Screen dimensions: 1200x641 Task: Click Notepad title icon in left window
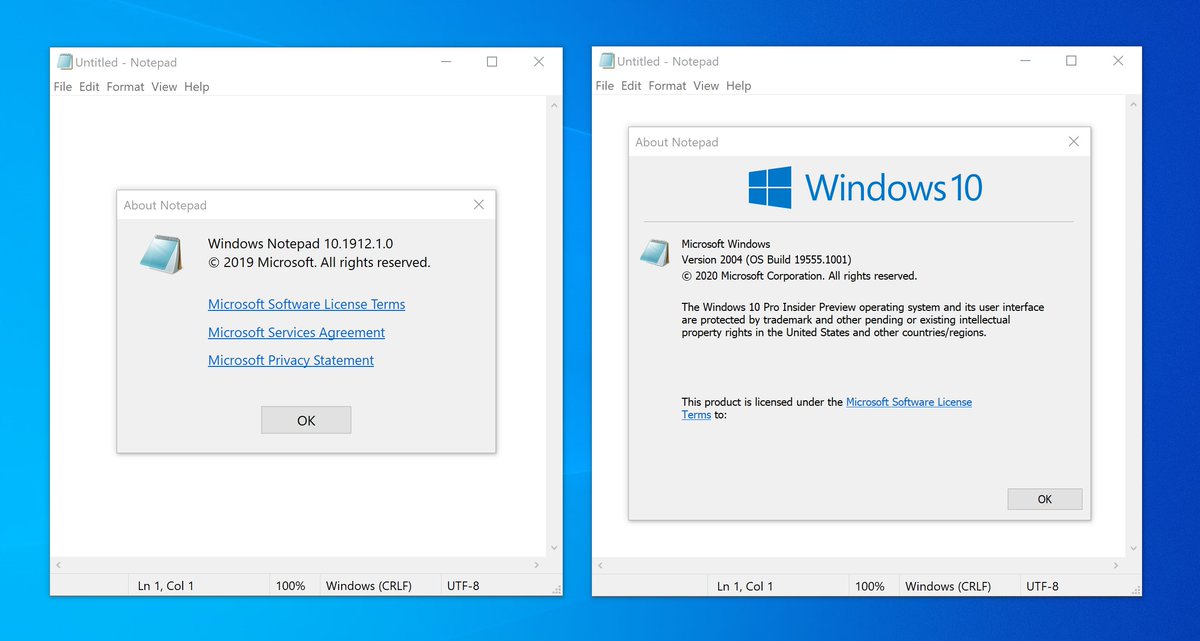click(x=64, y=62)
